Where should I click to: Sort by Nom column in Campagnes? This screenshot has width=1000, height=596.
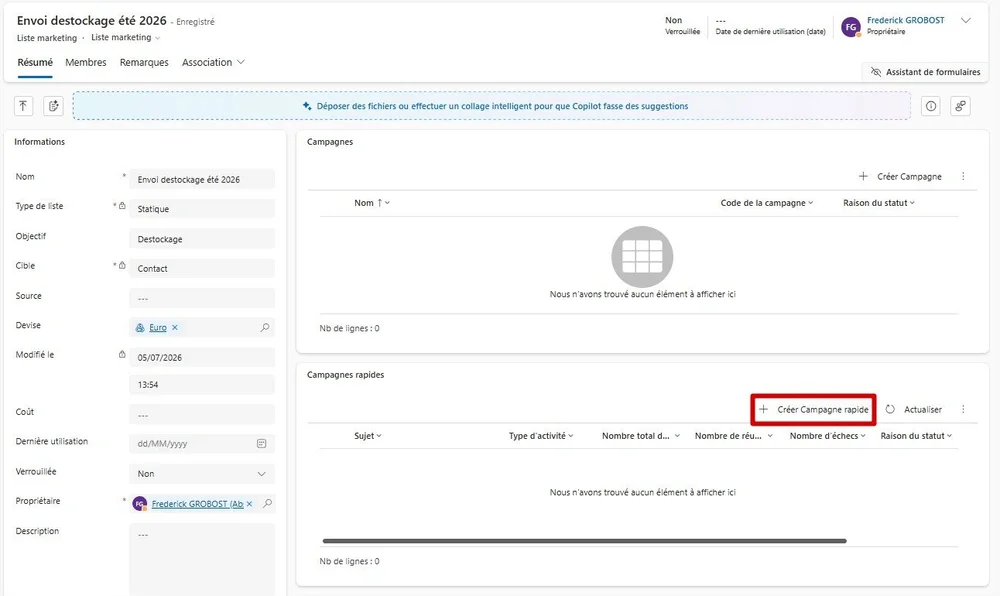(372, 203)
